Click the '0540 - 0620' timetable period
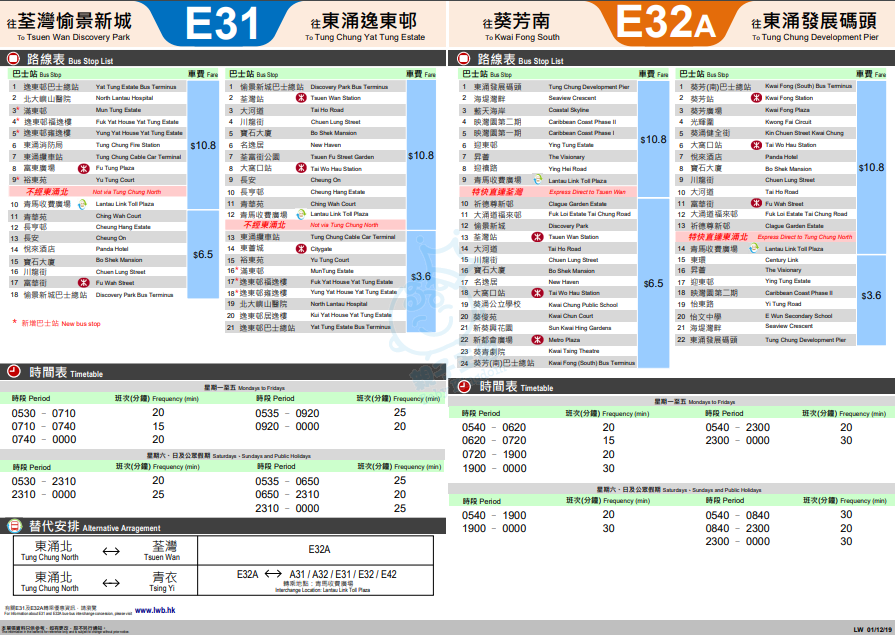 coord(494,427)
